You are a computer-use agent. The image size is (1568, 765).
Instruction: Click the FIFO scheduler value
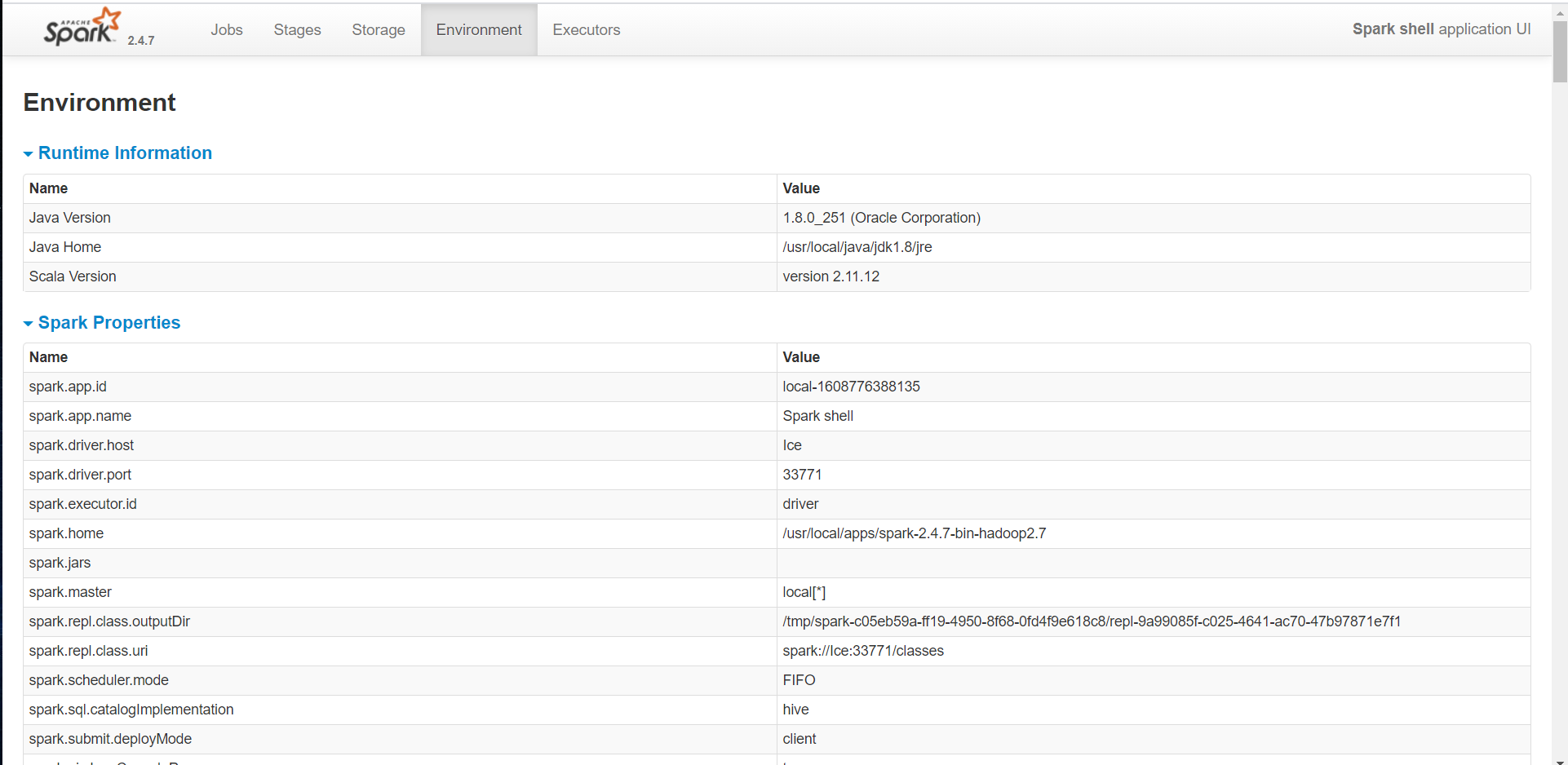point(799,680)
